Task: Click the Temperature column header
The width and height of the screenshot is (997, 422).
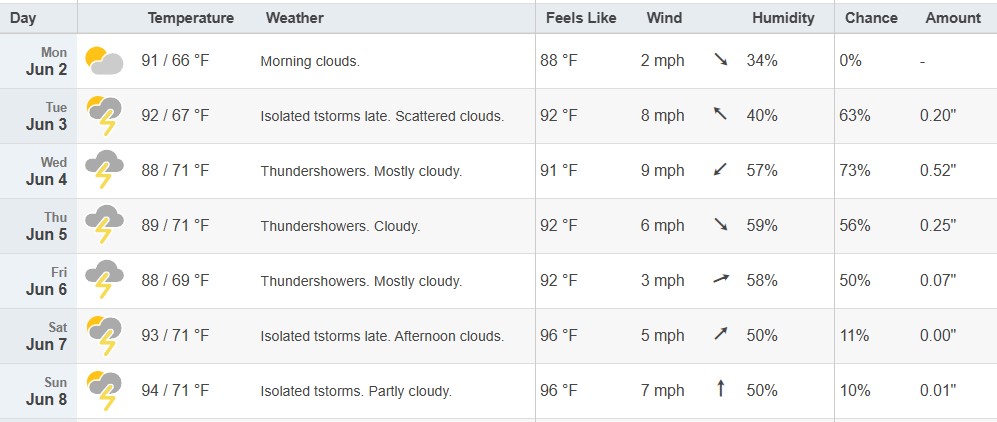Action: coord(191,18)
